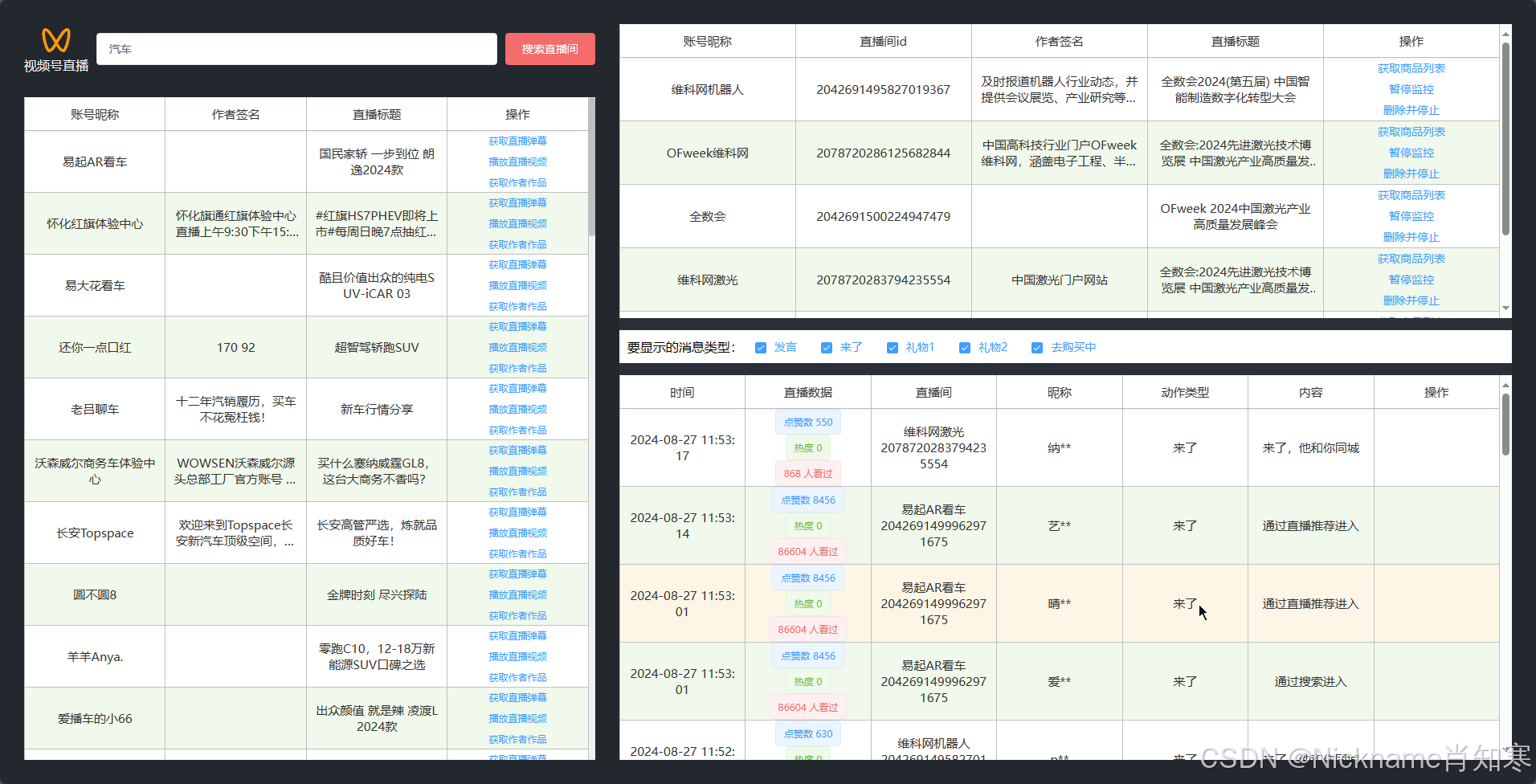
Task: Click 获取作者作品 for 易大花看车
Action: pos(517,306)
